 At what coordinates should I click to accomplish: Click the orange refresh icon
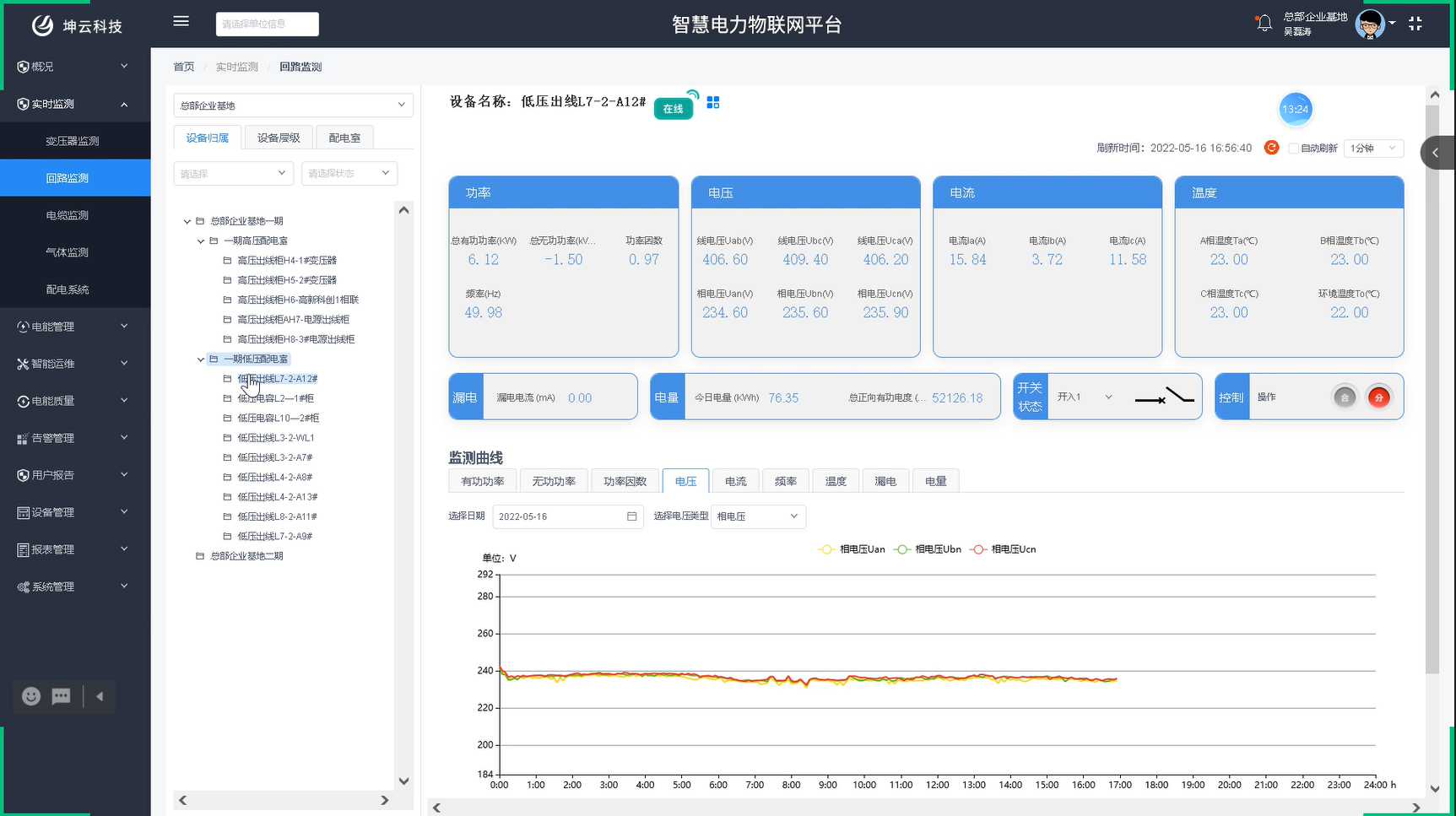click(1271, 148)
